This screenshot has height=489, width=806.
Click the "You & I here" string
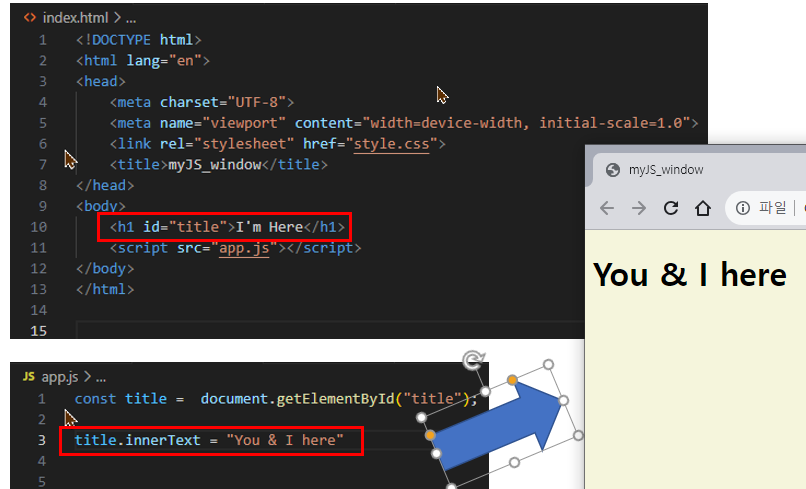(x=285, y=441)
